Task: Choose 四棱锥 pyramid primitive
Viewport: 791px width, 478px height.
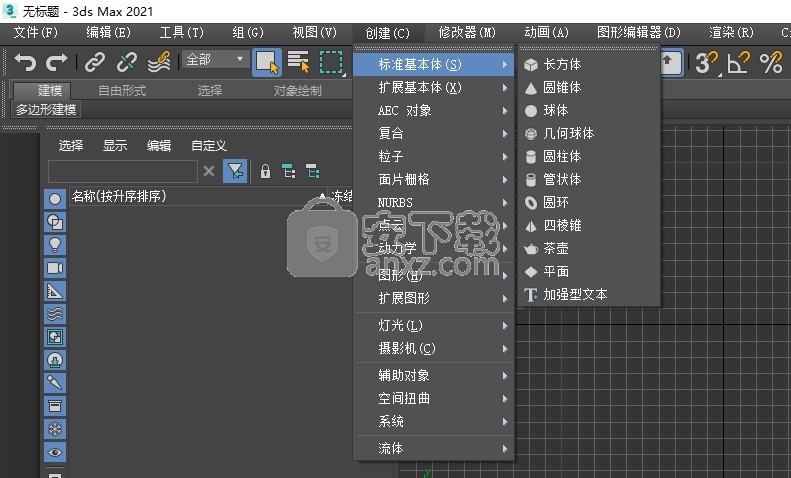Action: [589, 225]
